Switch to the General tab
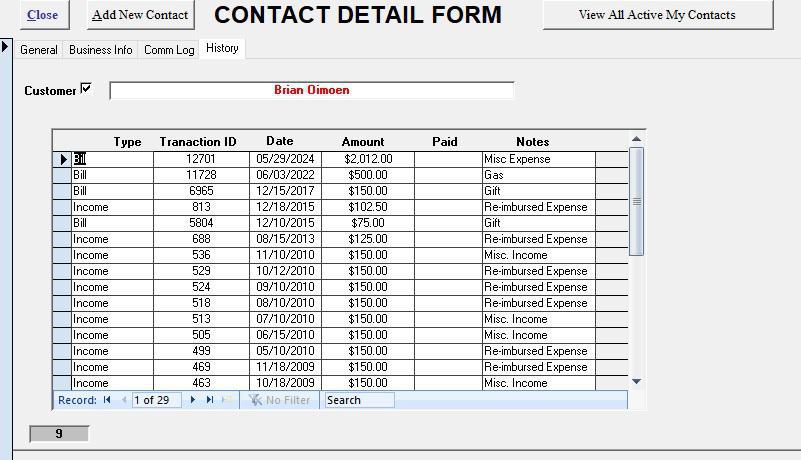This screenshot has height=460, width=801. click(39, 50)
